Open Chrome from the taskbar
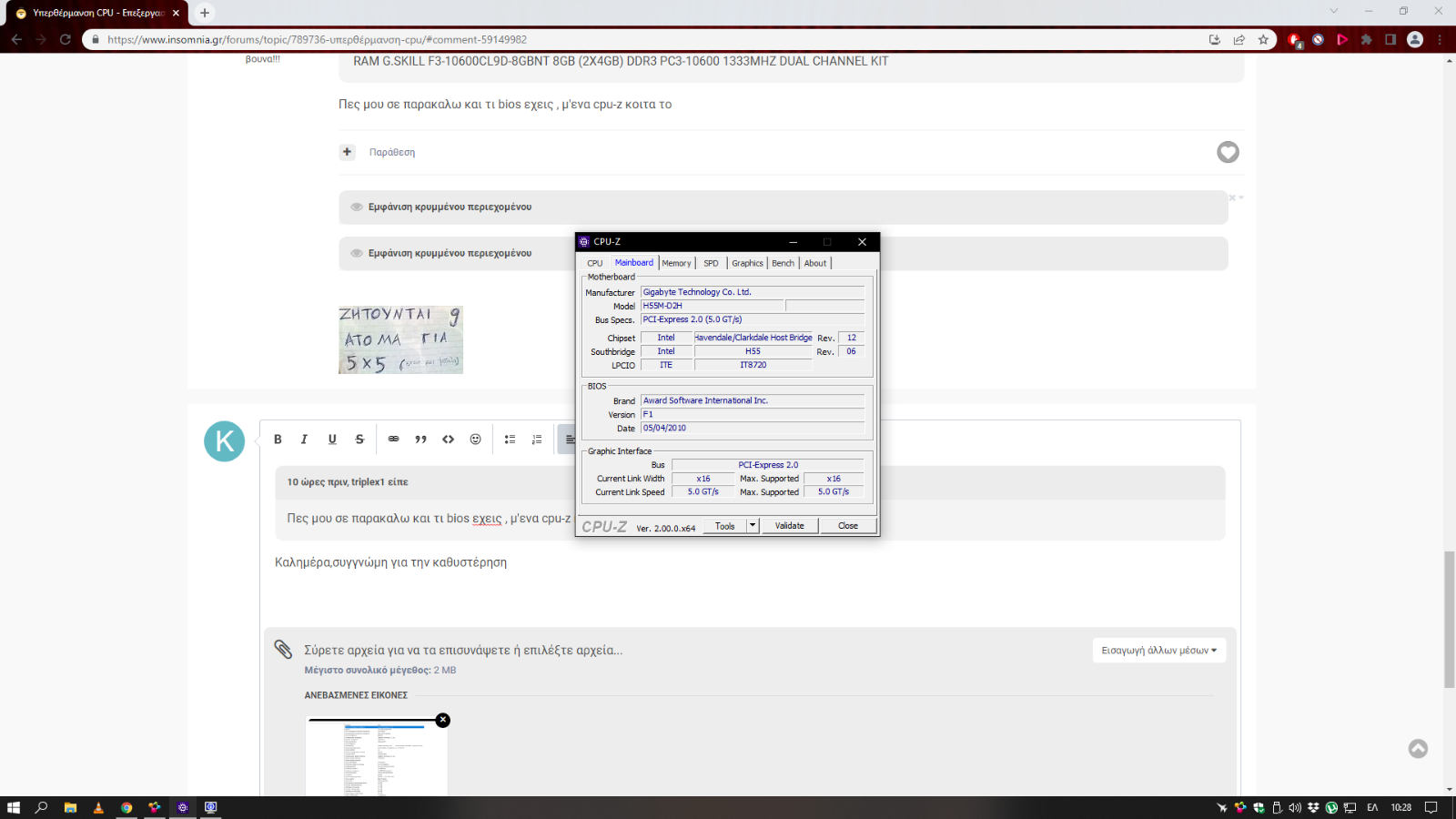 tap(126, 807)
